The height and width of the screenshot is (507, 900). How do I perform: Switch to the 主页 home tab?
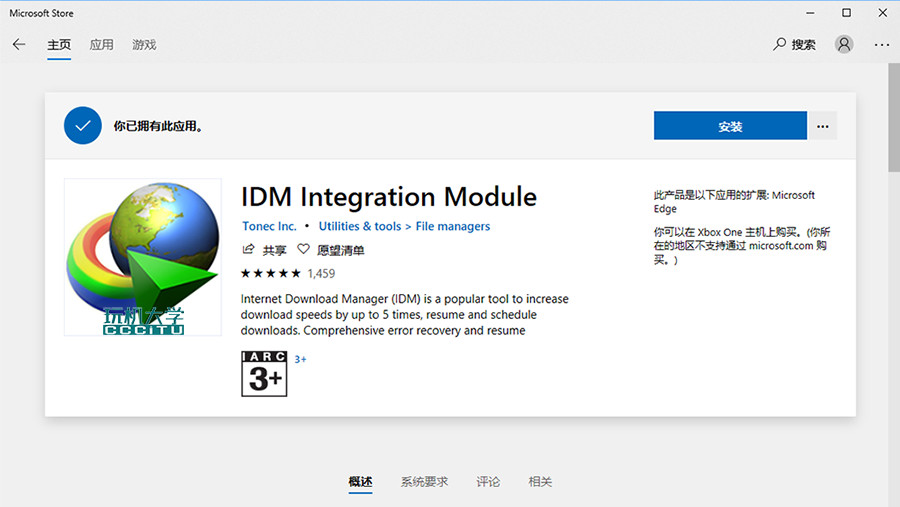[59, 45]
